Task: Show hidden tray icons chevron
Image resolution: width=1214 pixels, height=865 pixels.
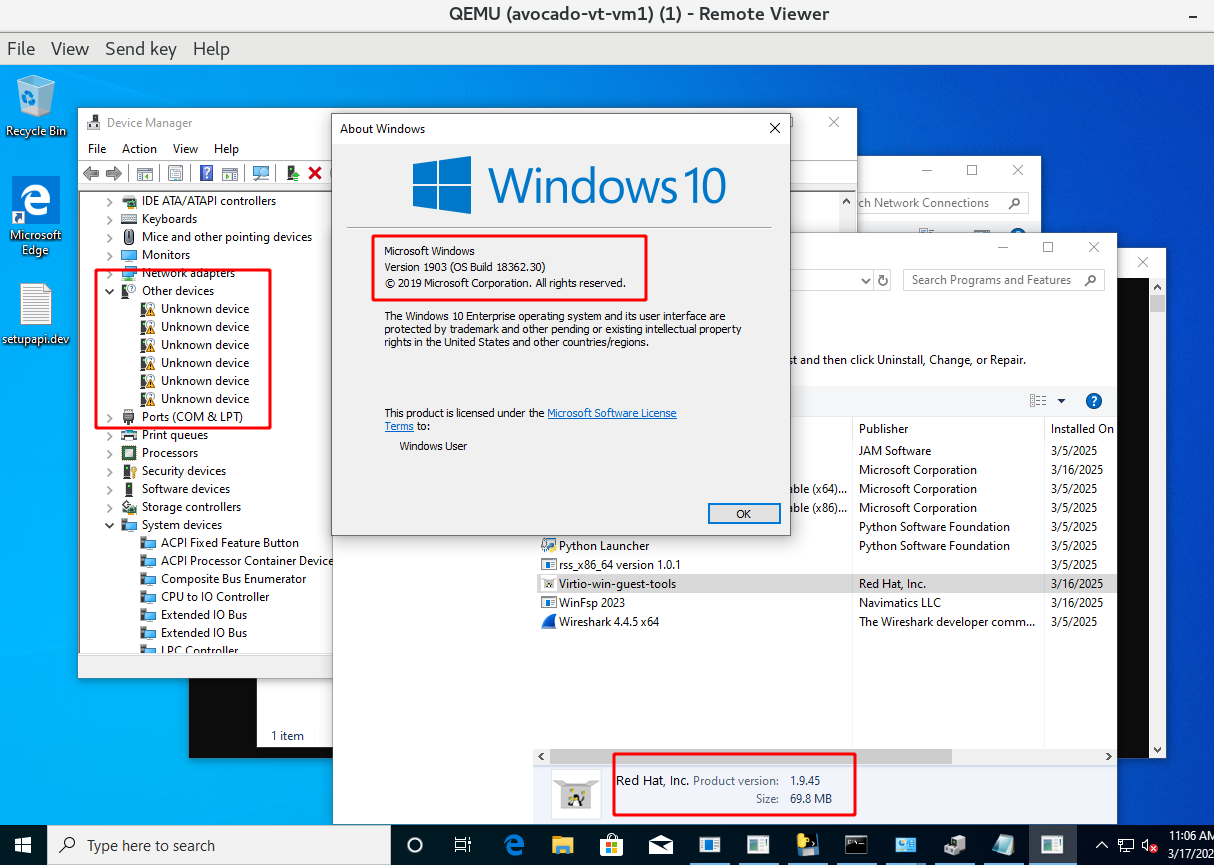Action: tap(1103, 845)
